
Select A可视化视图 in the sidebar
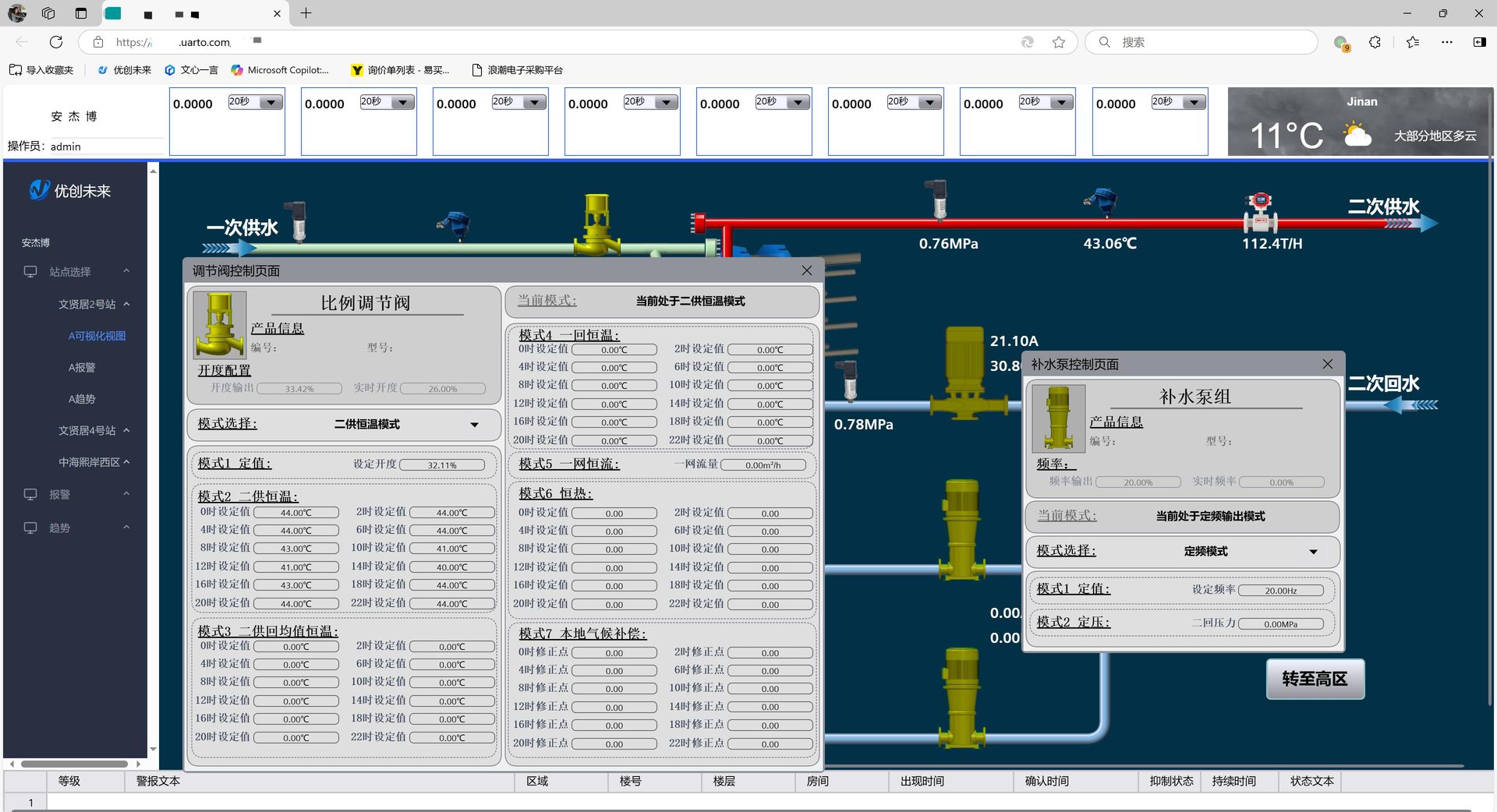pyautogui.click(x=97, y=336)
